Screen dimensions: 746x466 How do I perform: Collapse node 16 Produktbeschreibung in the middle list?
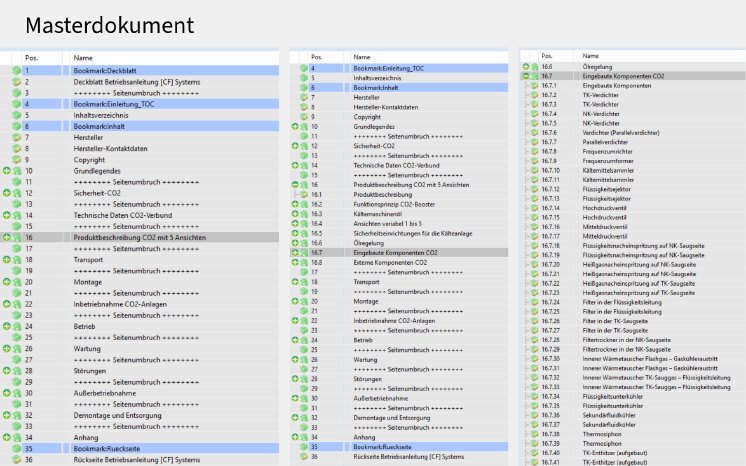pyautogui.click(x=295, y=185)
